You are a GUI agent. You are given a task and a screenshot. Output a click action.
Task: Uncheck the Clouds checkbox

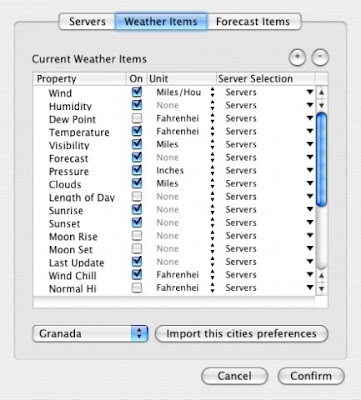(137, 183)
